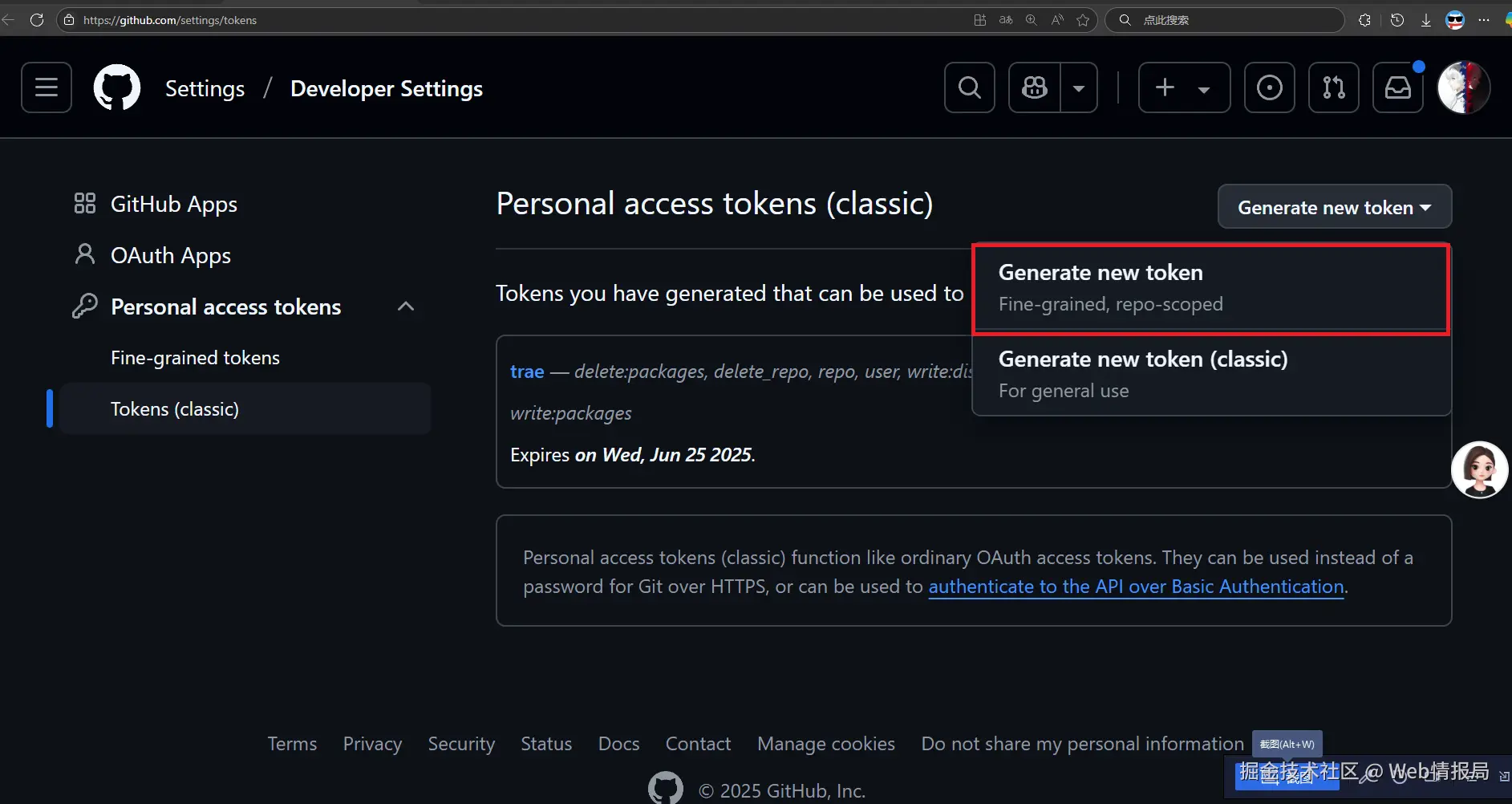The width and height of the screenshot is (1512, 804).
Task: Open your profile avatar menu
Action: (1463, 87)
